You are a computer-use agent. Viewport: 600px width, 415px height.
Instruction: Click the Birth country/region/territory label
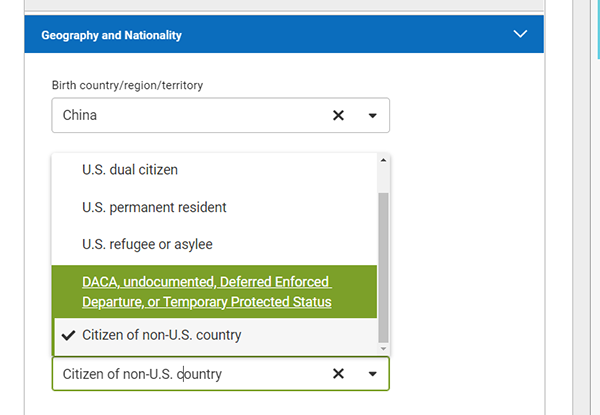pyautogui.click(x=127, y=85)
